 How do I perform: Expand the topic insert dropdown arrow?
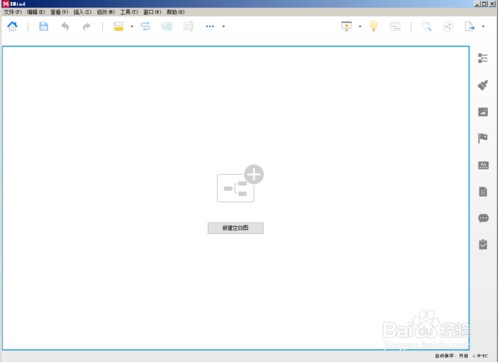click(132, 26)
